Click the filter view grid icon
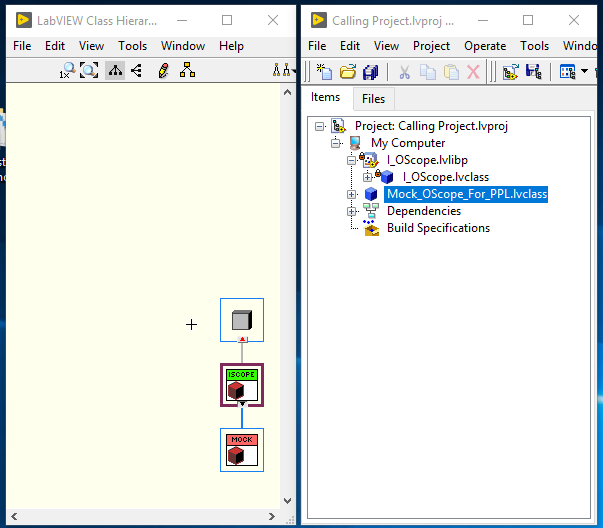603x528 pixels. coord(567,72)
